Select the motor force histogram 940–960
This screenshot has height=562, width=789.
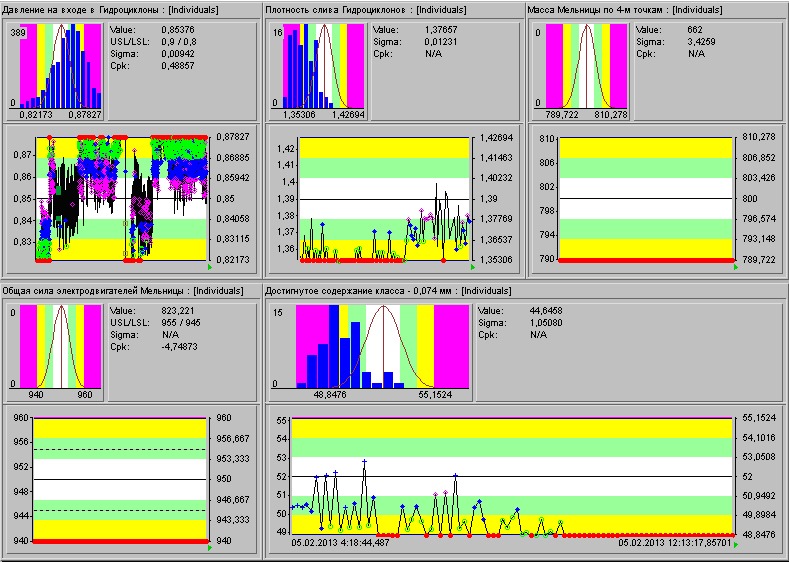click(x=60, y=346)
